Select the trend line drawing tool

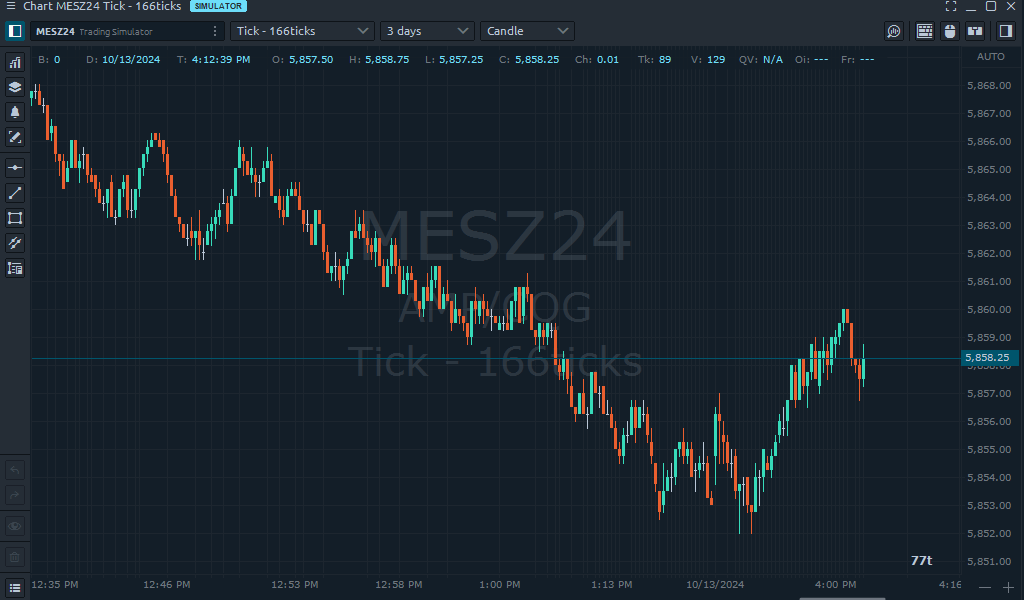(x=15, y=193)
